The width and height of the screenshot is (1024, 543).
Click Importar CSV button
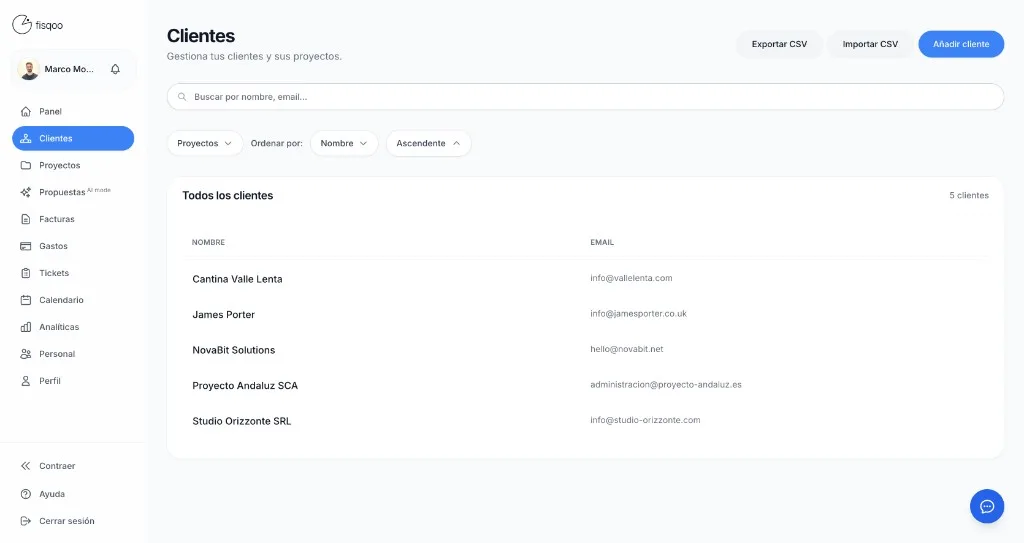(870, 44)
